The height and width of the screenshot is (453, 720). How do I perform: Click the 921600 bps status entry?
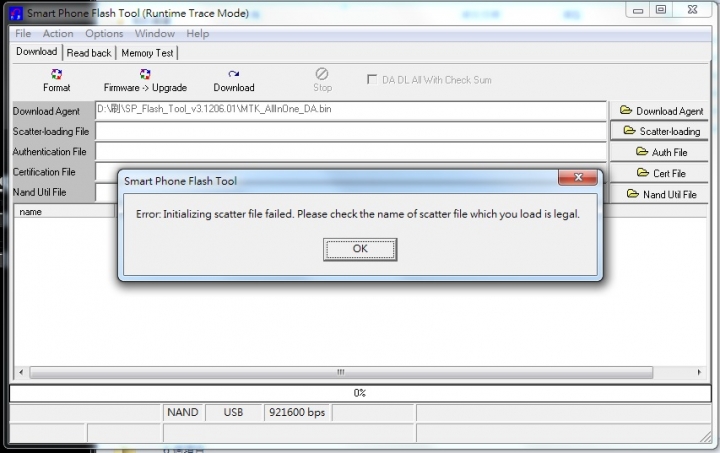click(x=297, y=412)
